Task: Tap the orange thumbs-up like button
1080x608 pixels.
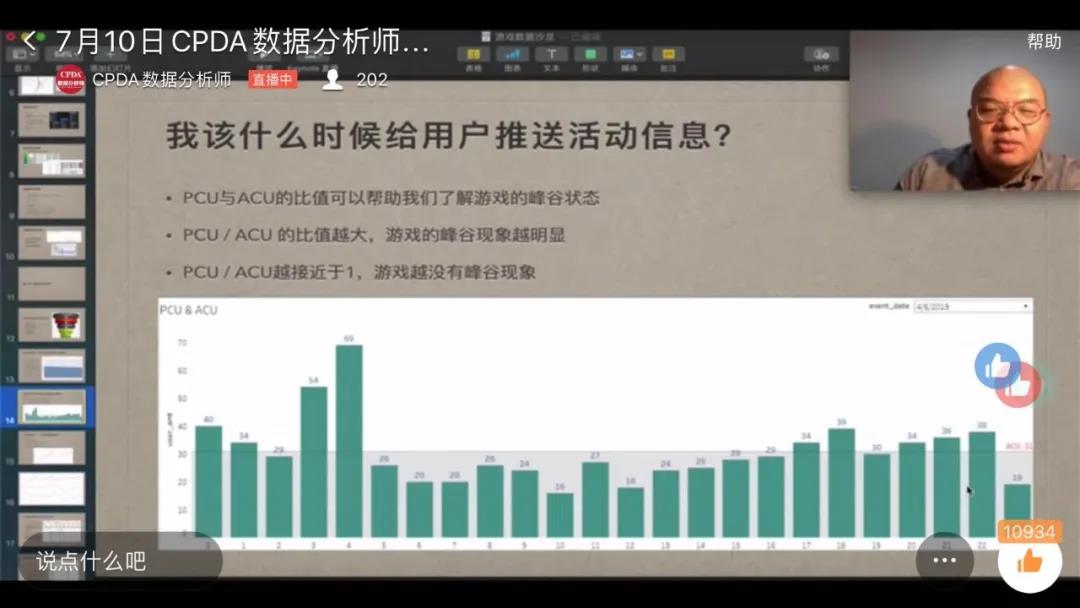Action: tap(1029, 561)
